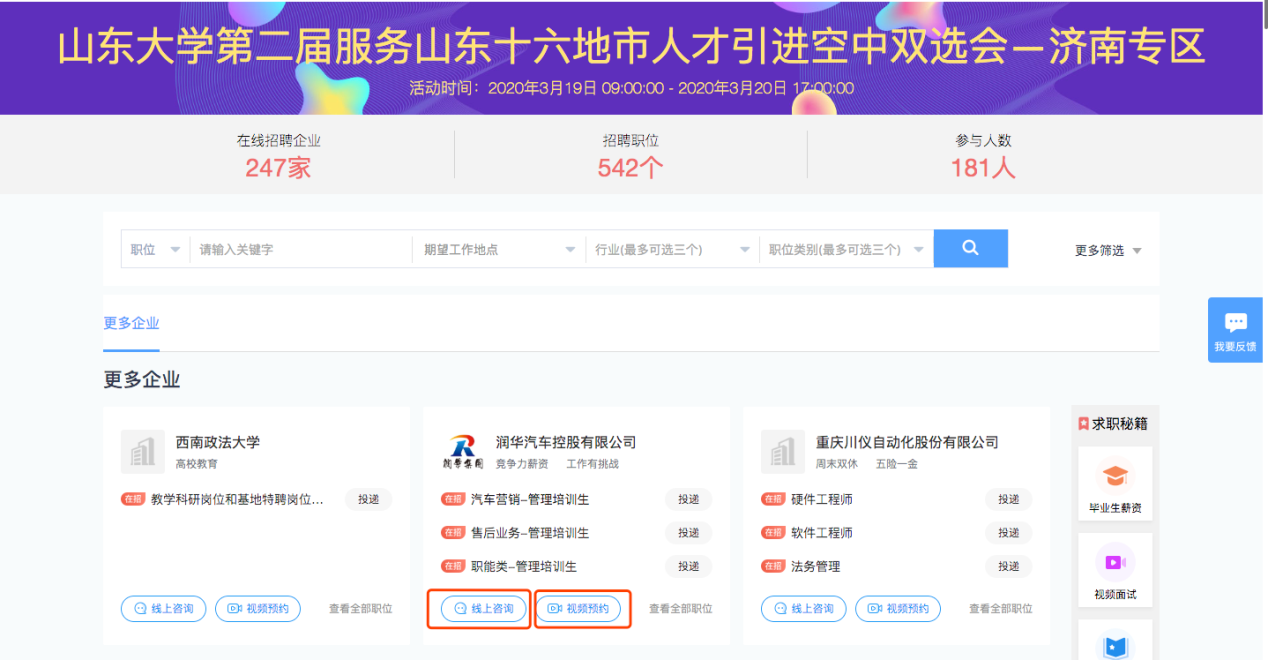Start 线上咨询 with 润华汽车控股有限公司
The image size is (1268, 660).
pos(484,608)
